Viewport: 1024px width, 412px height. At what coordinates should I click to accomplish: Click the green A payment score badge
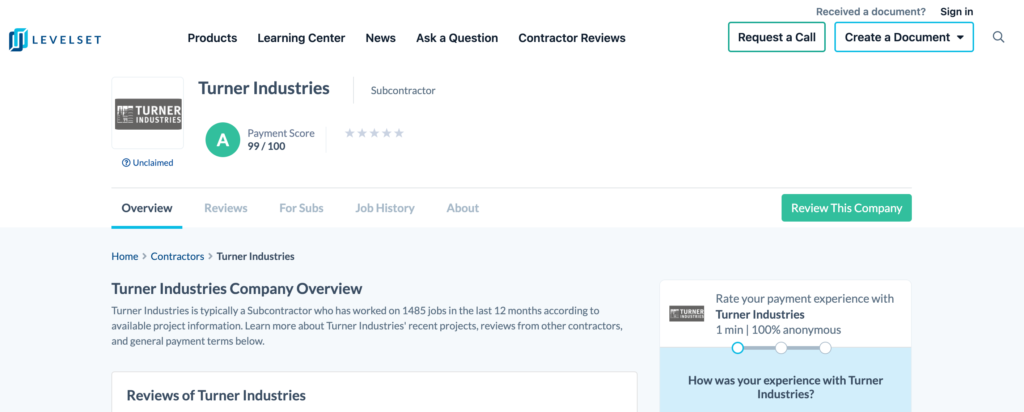pyautogui.click(x=222, y=140)
